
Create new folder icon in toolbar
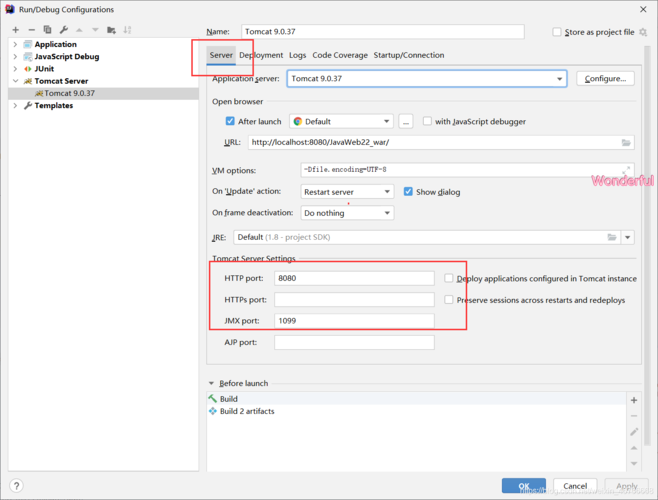(111, 30)
